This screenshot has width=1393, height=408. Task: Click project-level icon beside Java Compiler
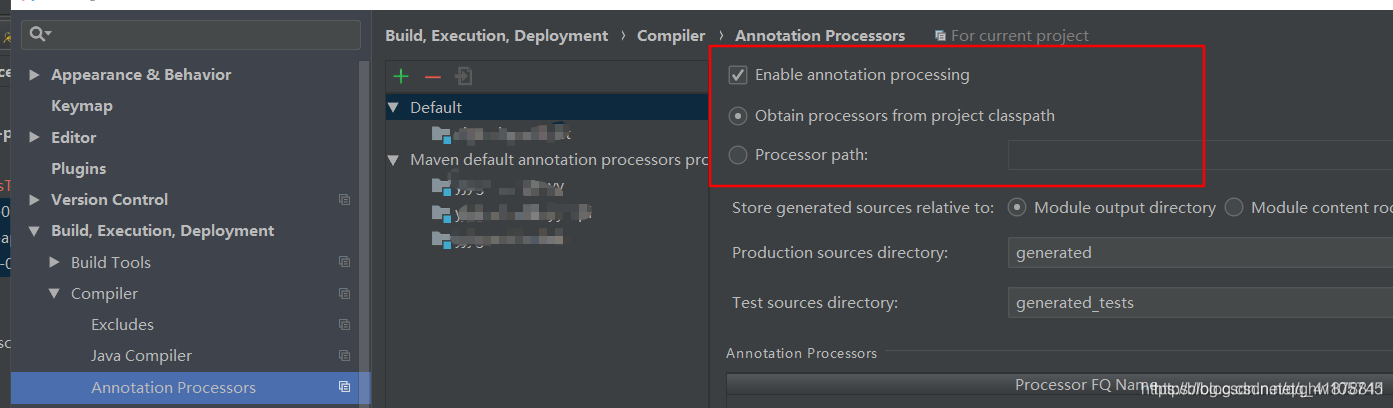(x=345, y=356)
